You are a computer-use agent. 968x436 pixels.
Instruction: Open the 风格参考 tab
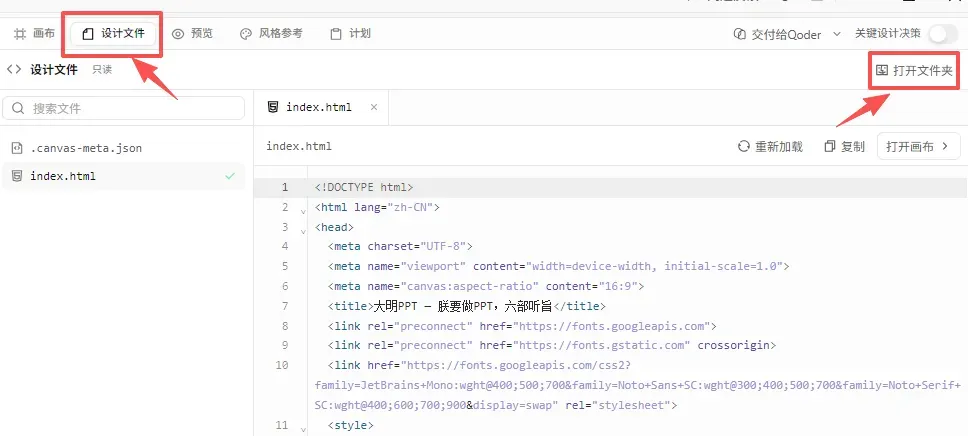(271, 33)
